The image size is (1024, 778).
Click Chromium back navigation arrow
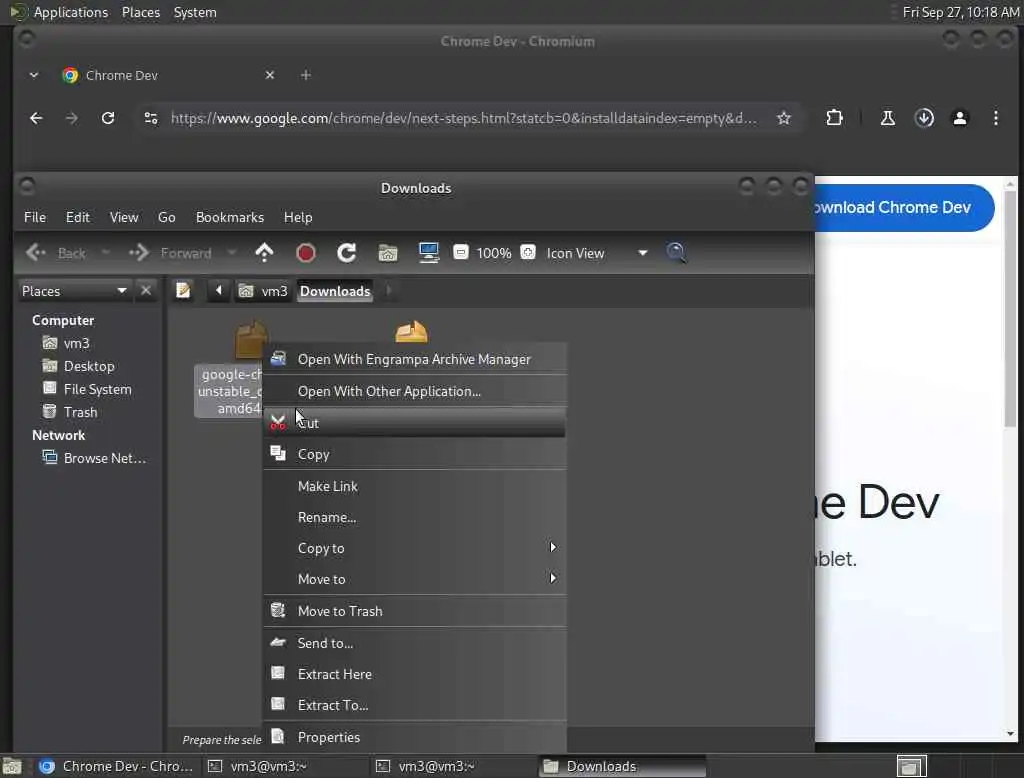(36, 118)
